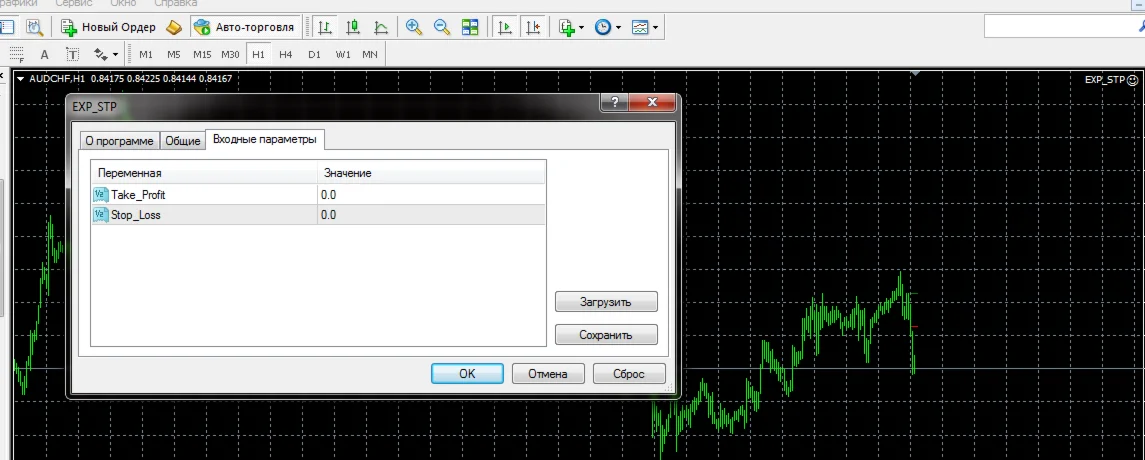Switch chart to bar chart mode

click(326, 28)
